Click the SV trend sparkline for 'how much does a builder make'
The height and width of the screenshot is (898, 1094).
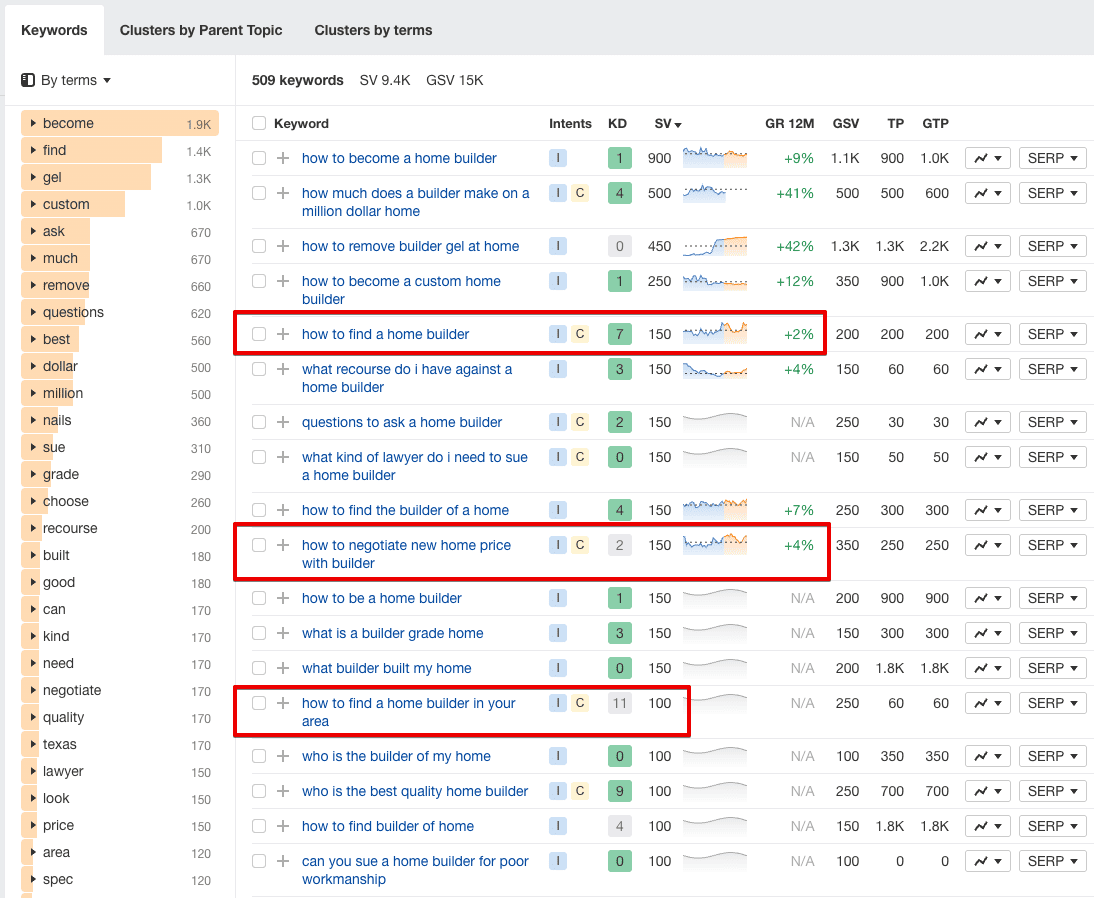click(x=714, y=193)
